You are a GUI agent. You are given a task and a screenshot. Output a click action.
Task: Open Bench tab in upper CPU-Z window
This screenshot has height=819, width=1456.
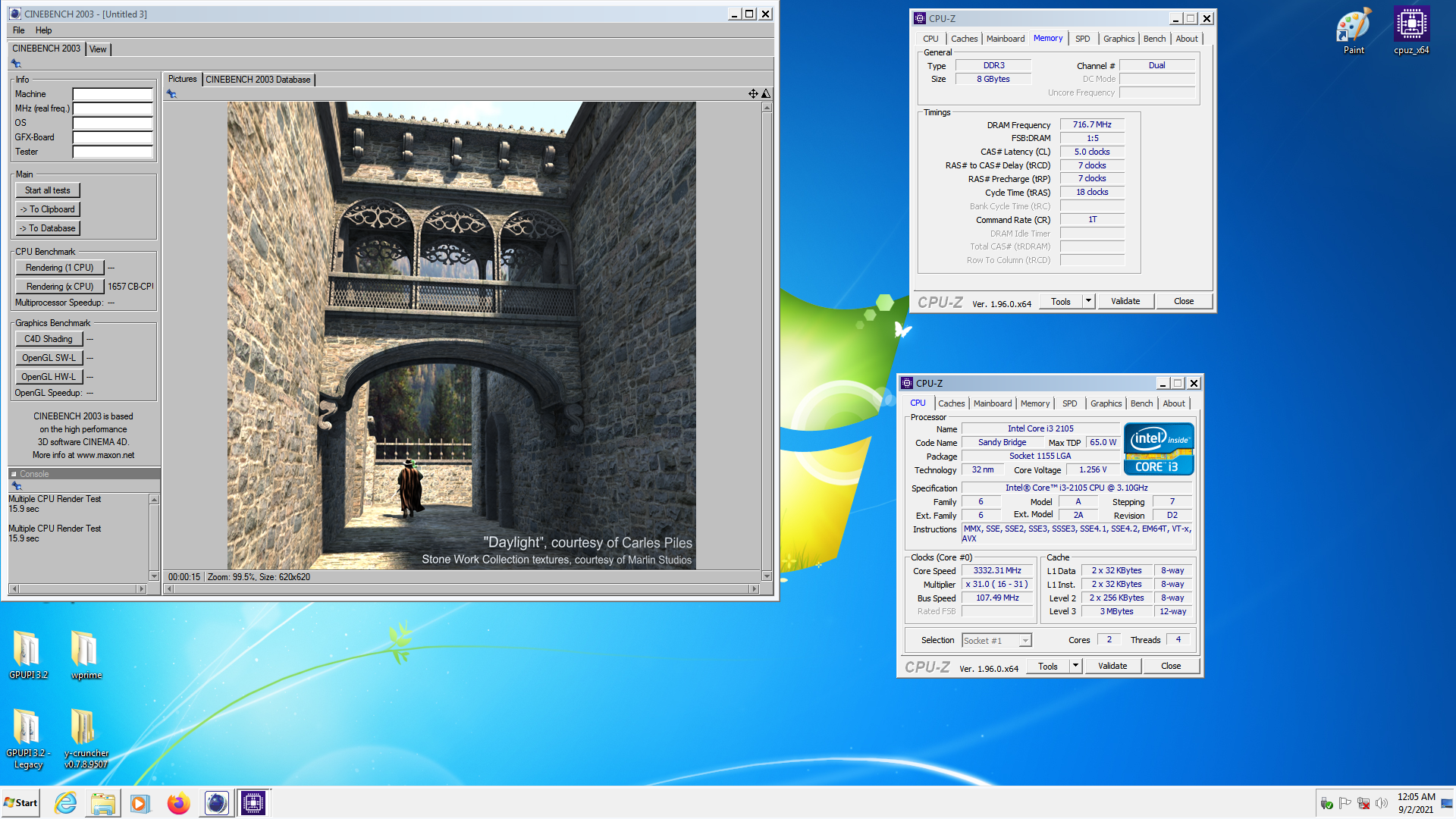click(1154, 39)
